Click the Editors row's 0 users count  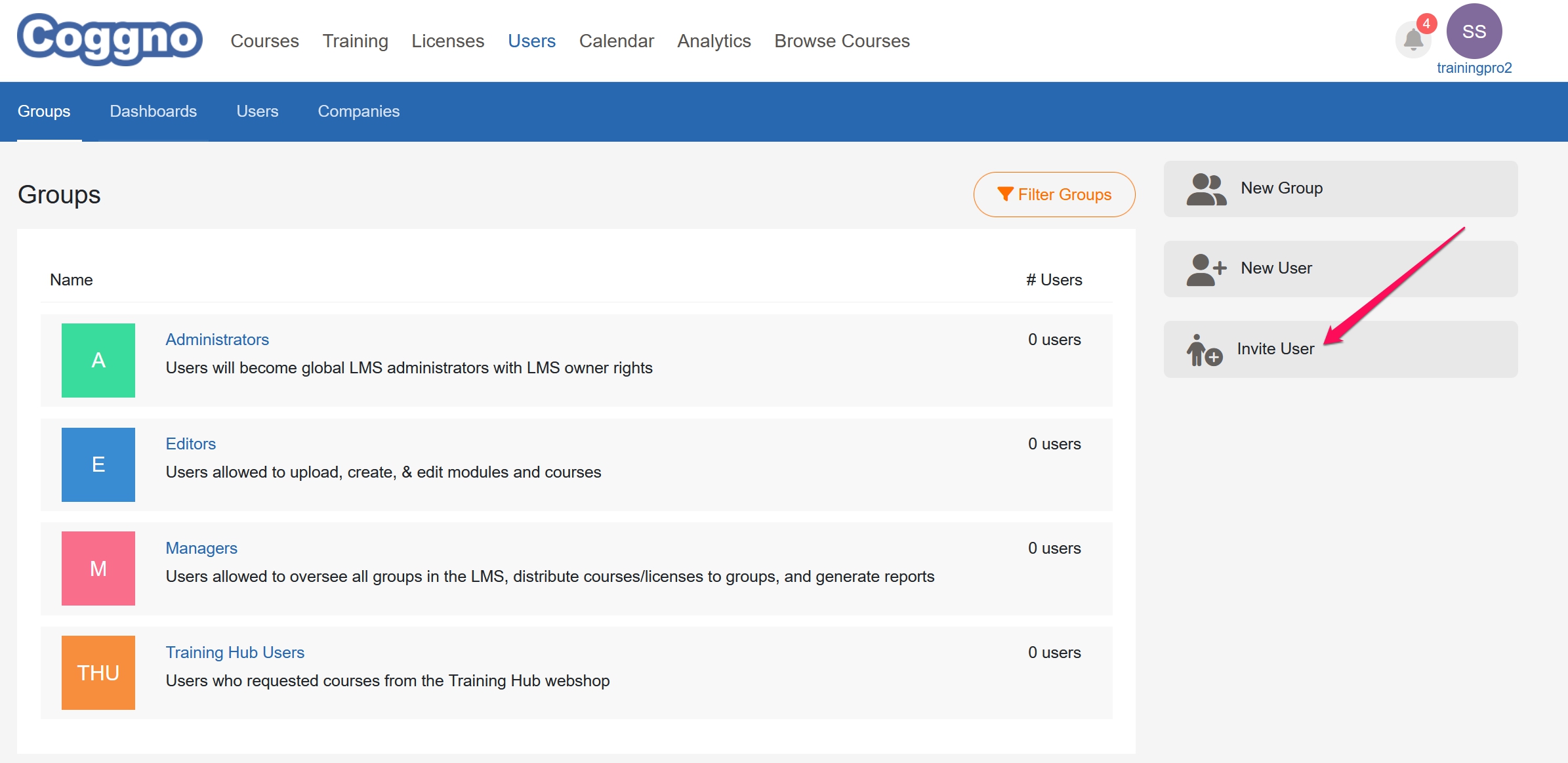pyautogui.click(x=1054, y=443)
